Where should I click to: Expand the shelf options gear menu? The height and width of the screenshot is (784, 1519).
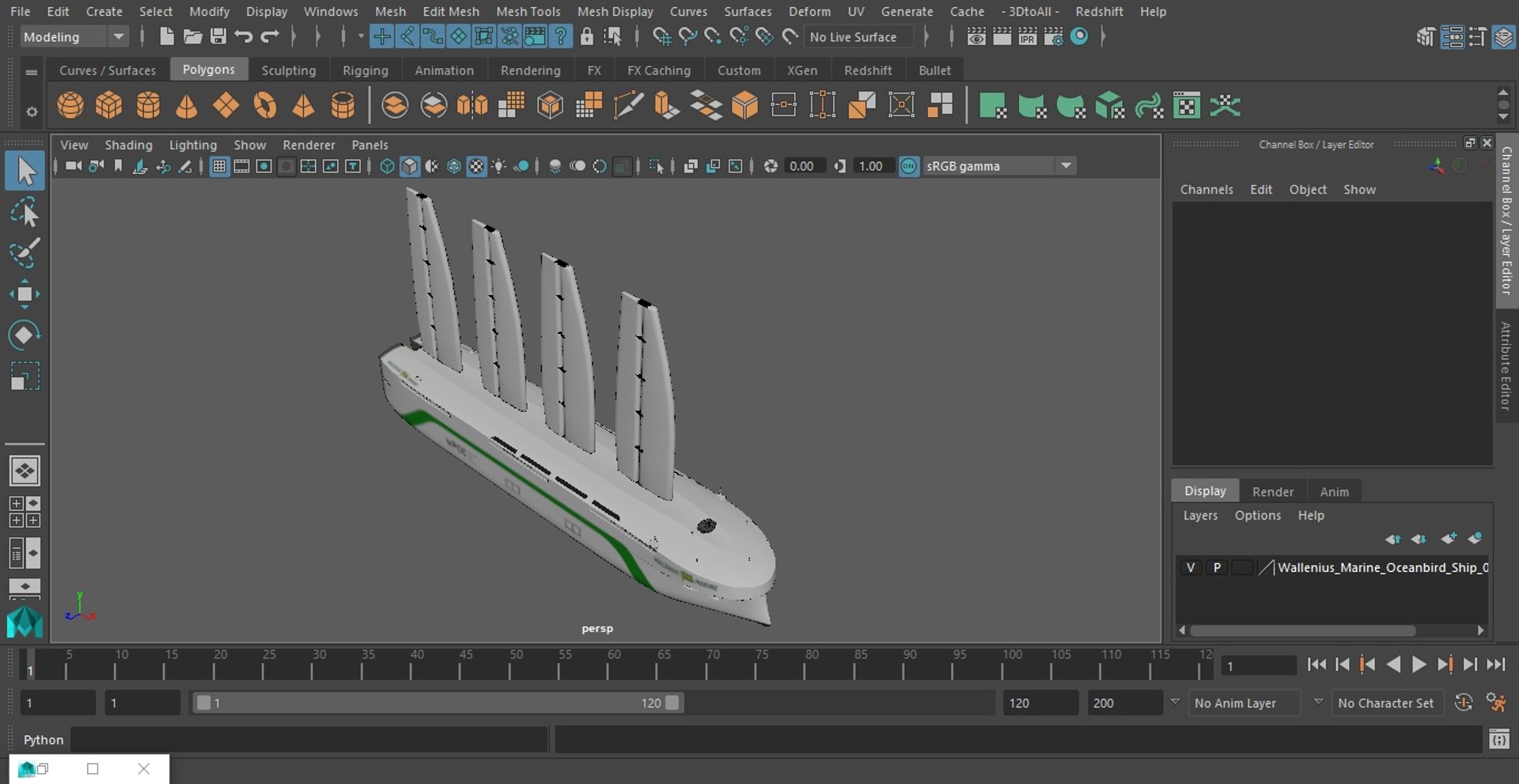tap(32, 112)
